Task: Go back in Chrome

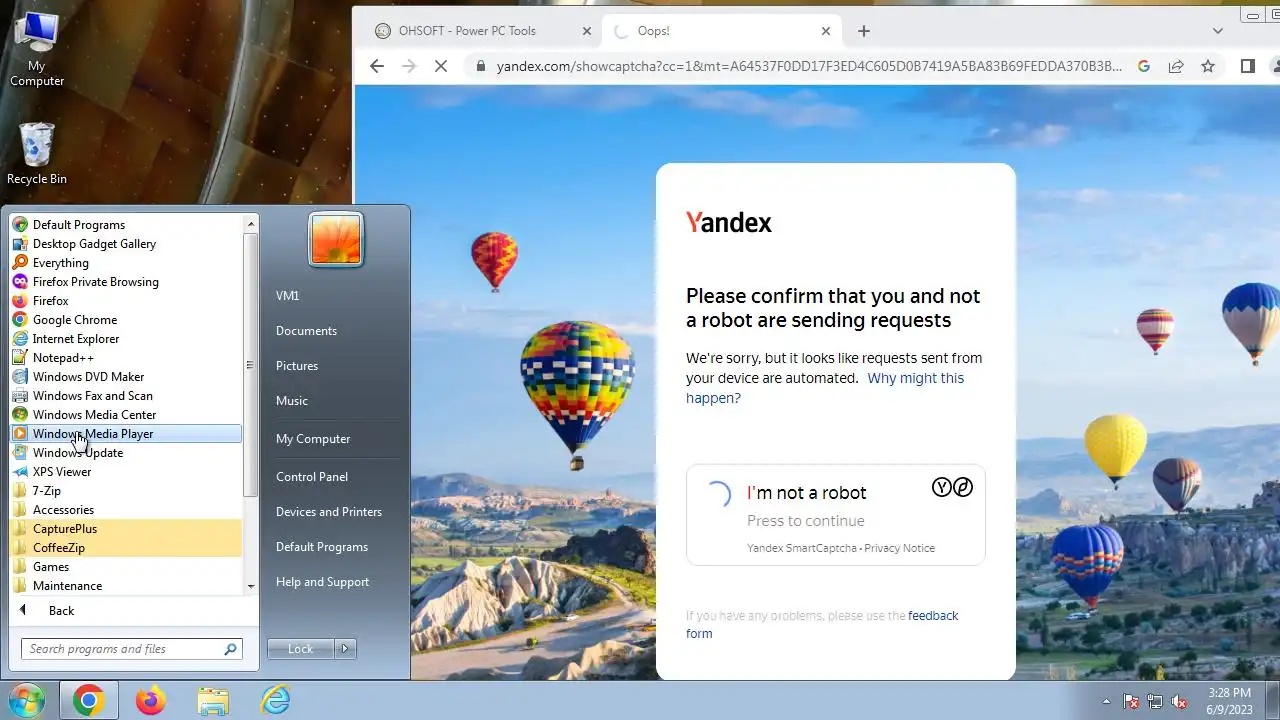Action: pyautogui.click(x=377, y=66)
